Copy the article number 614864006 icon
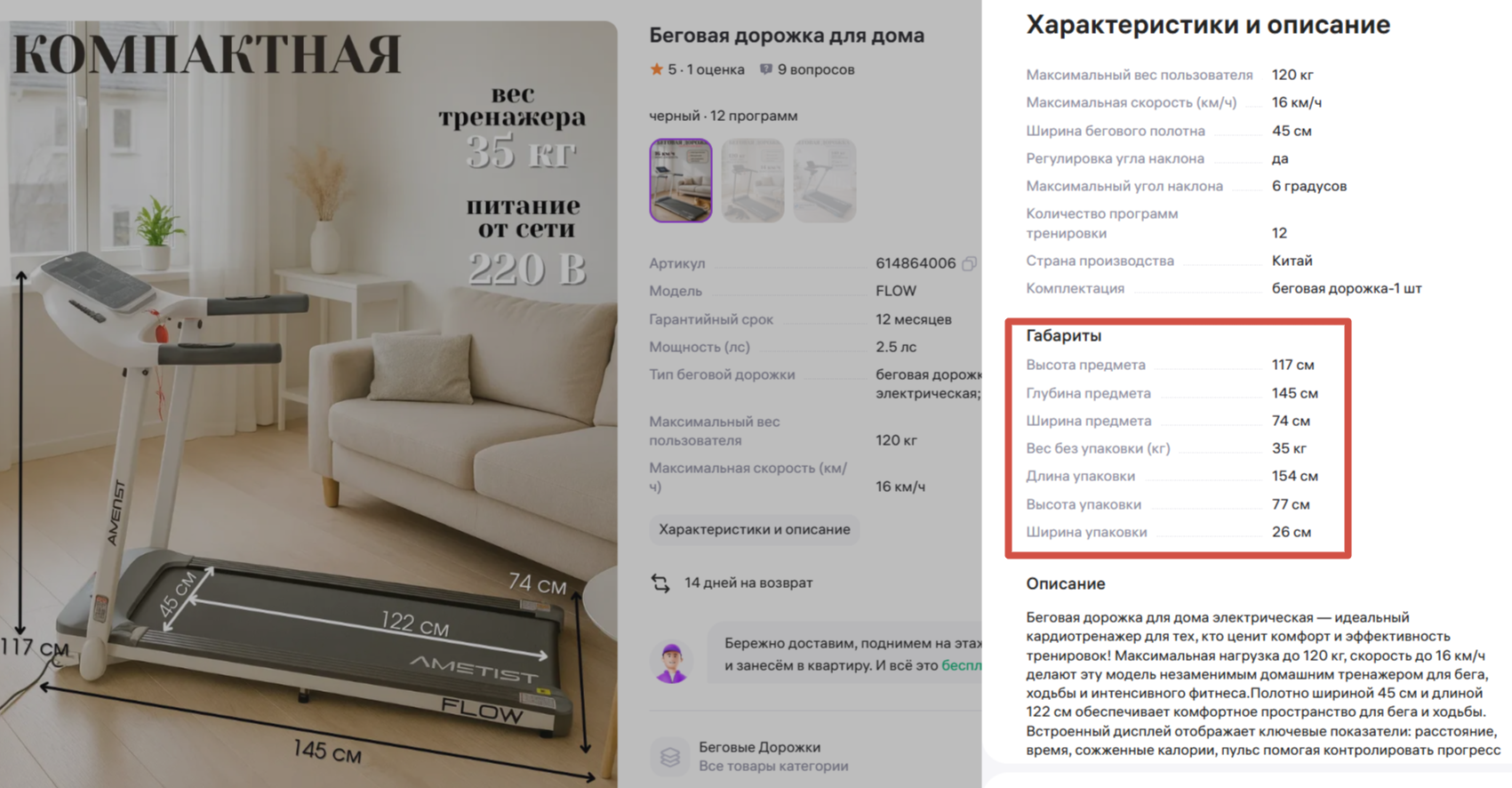The height and width of the screenshot is (788, 1512). click(969, 263)
